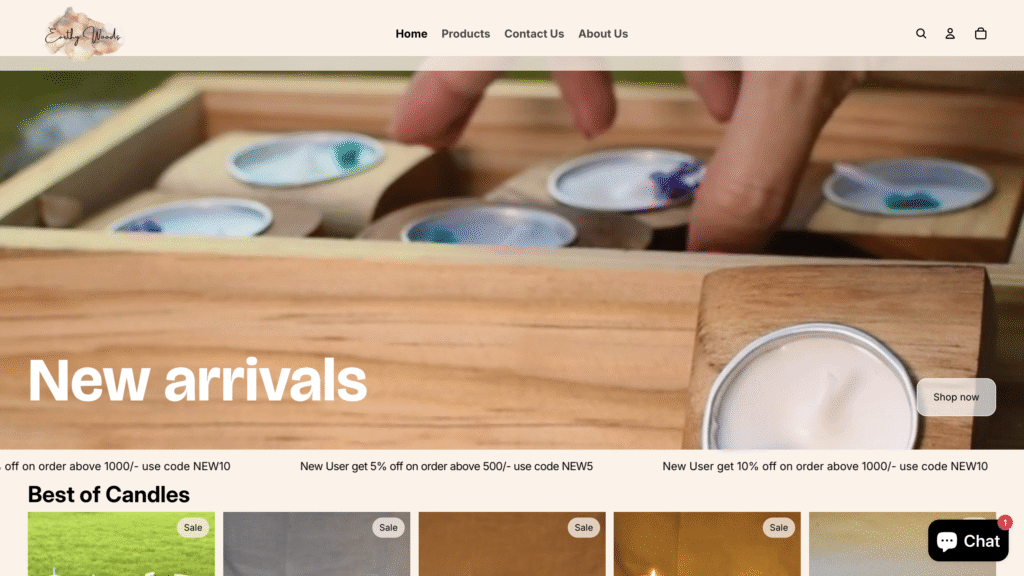Click the red chat notification badge
Image resolution: width=1024 pixels, height=576 pixels.
click(x=1004, y=522)
